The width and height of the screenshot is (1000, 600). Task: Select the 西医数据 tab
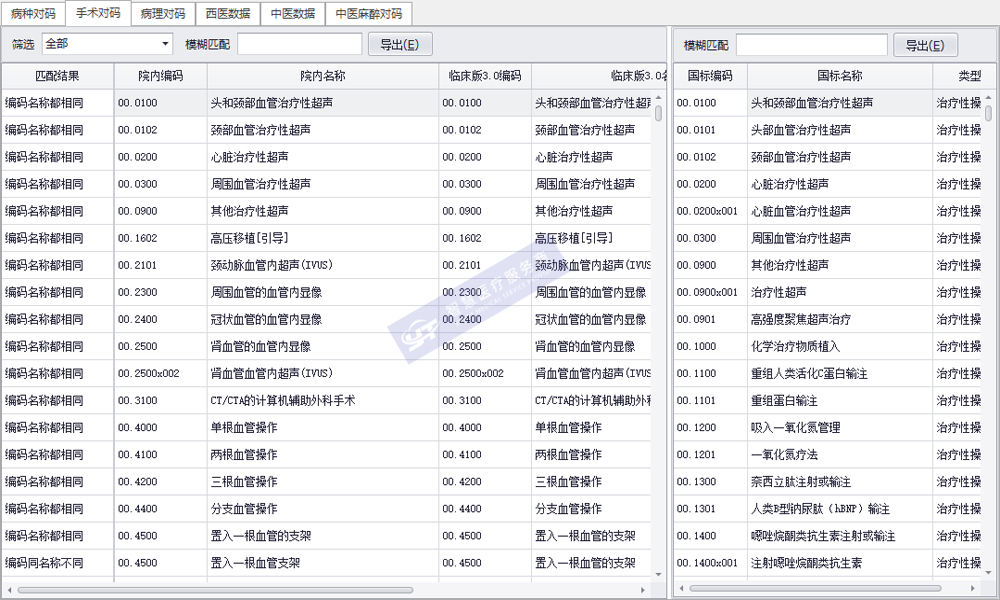point(227,14)
